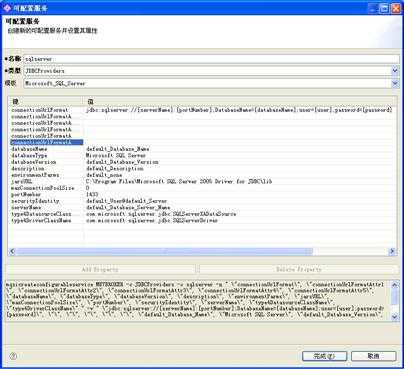Click the default_Database_Version value cell
Screen dimensions: 404x369
[x=122, y=162]
